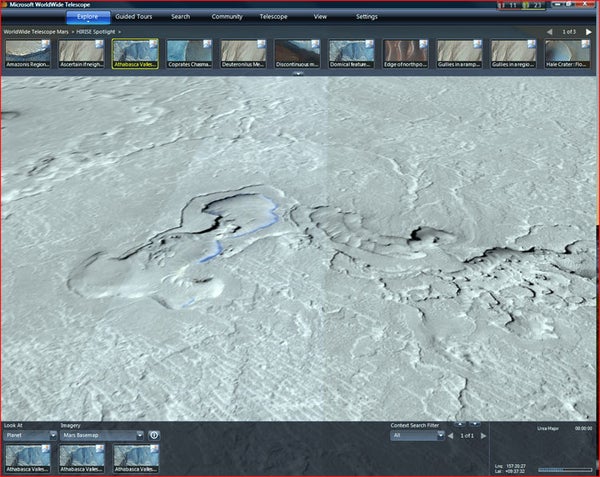
Task: Open the Hale Crater thumbnail
Action: 567,55
